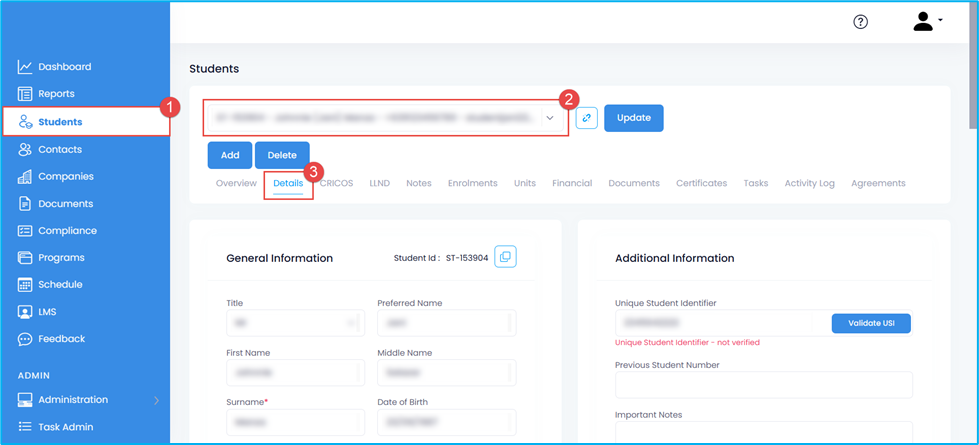Open the user profile account menu
Screen dimensions: 979x445
(x=927, y=22)
